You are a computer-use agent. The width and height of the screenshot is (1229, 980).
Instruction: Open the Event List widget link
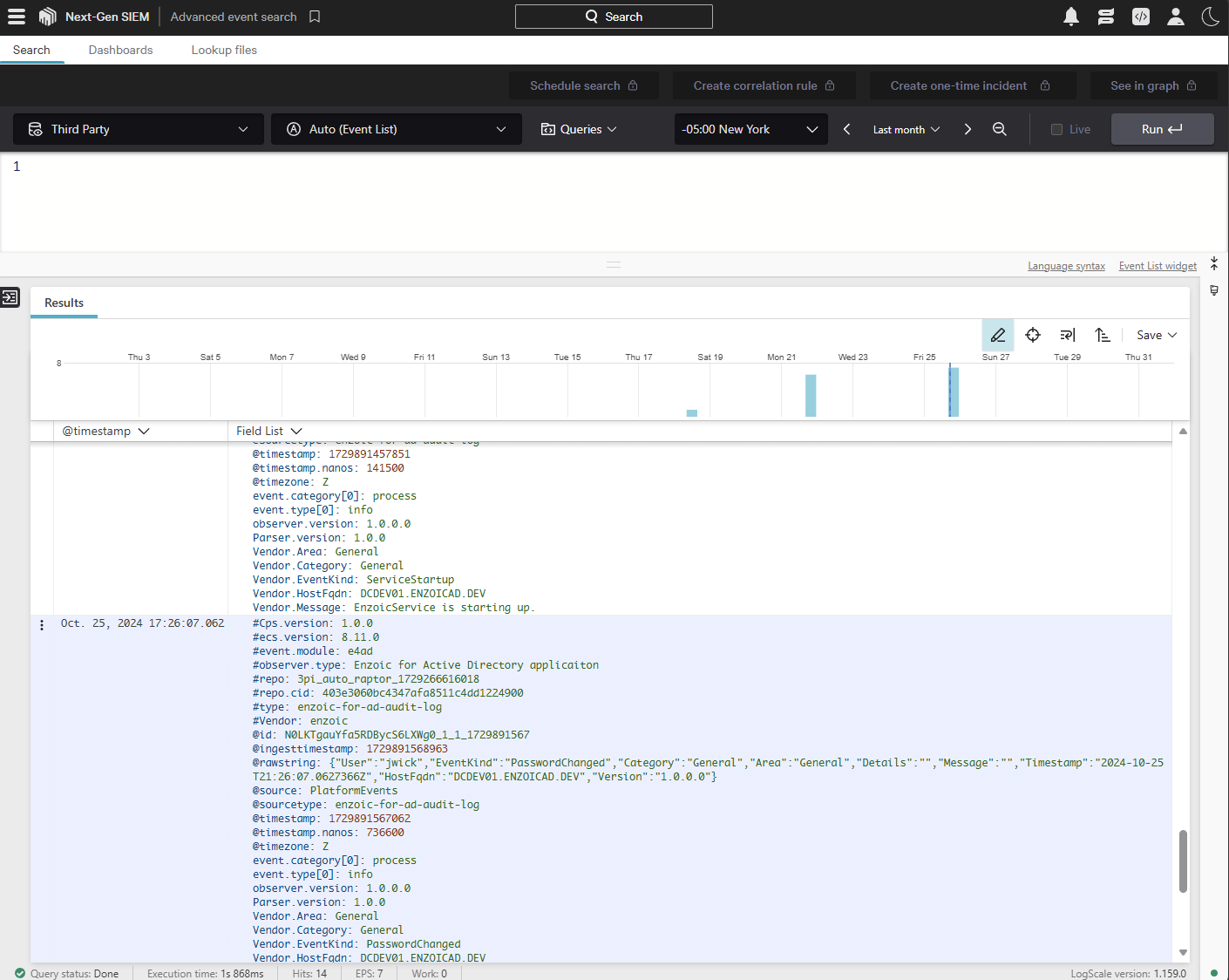(x=1158, y=266)
